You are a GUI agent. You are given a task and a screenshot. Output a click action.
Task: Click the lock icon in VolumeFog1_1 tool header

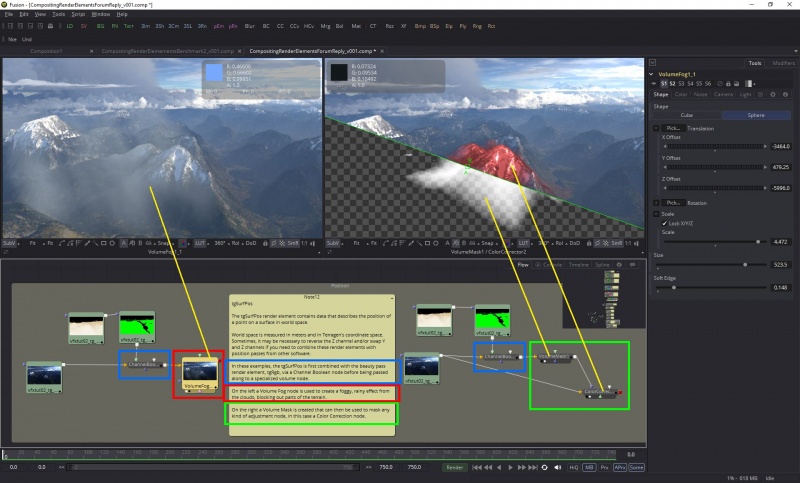coord(728,84)
